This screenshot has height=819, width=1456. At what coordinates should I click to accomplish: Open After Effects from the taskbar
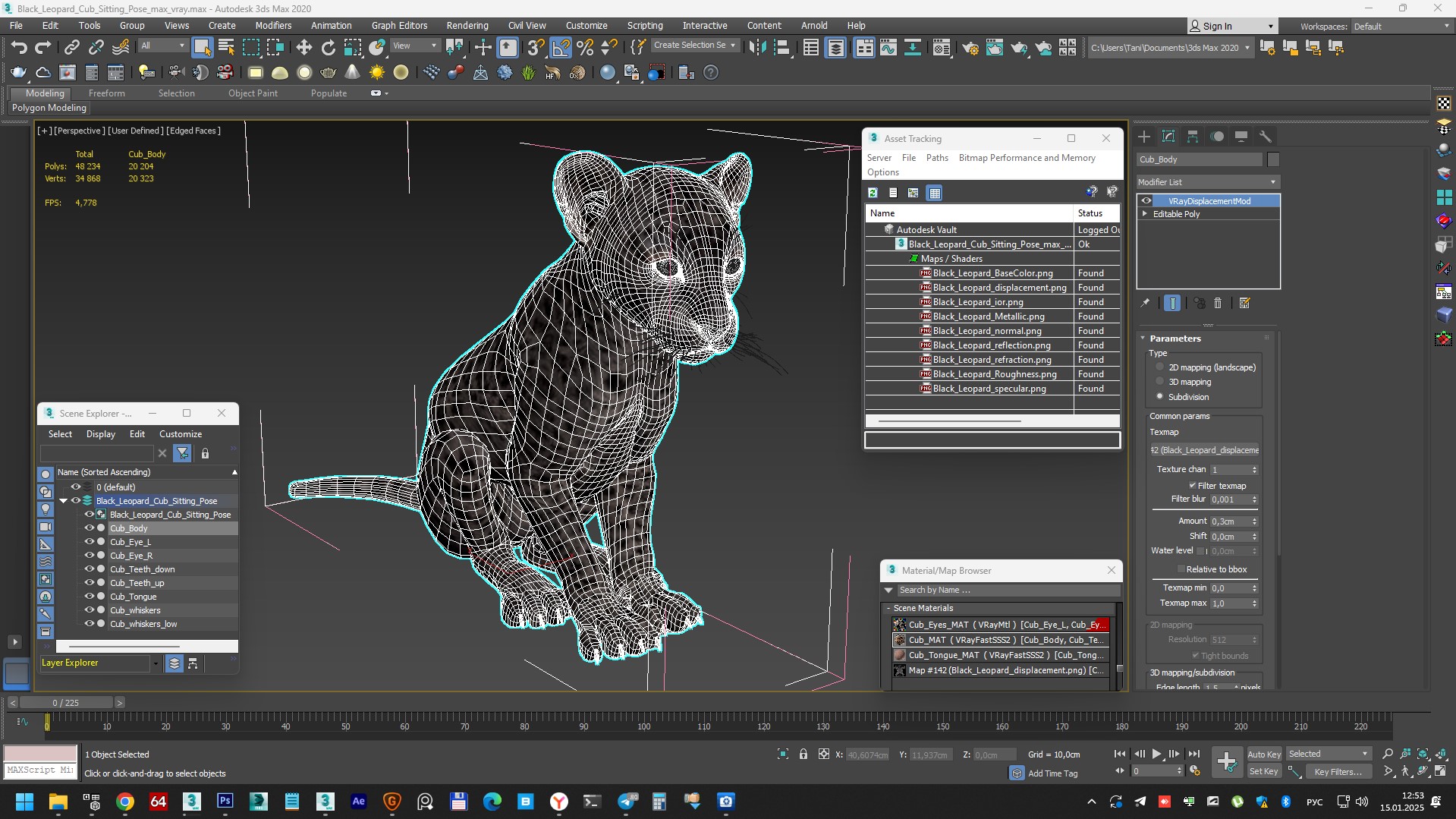(359, 802)
